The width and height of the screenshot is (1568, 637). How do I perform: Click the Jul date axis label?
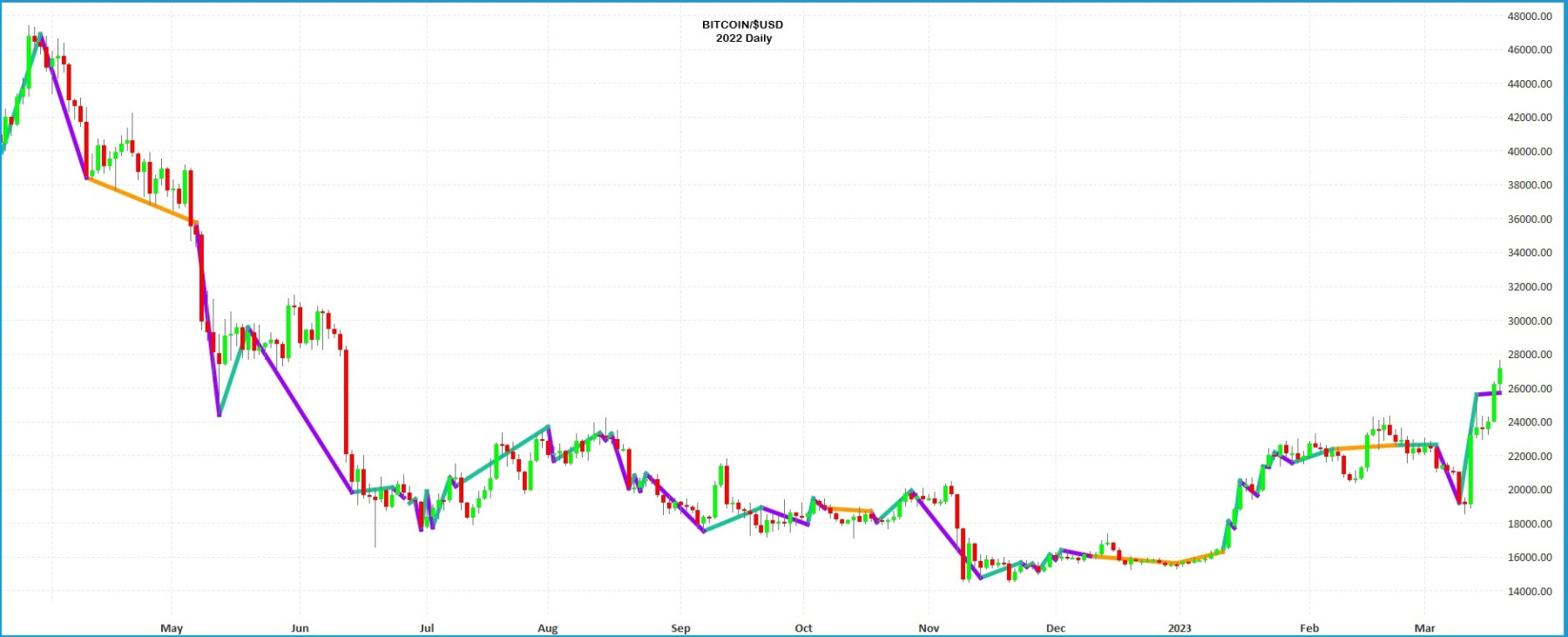[x=427, y=628]
